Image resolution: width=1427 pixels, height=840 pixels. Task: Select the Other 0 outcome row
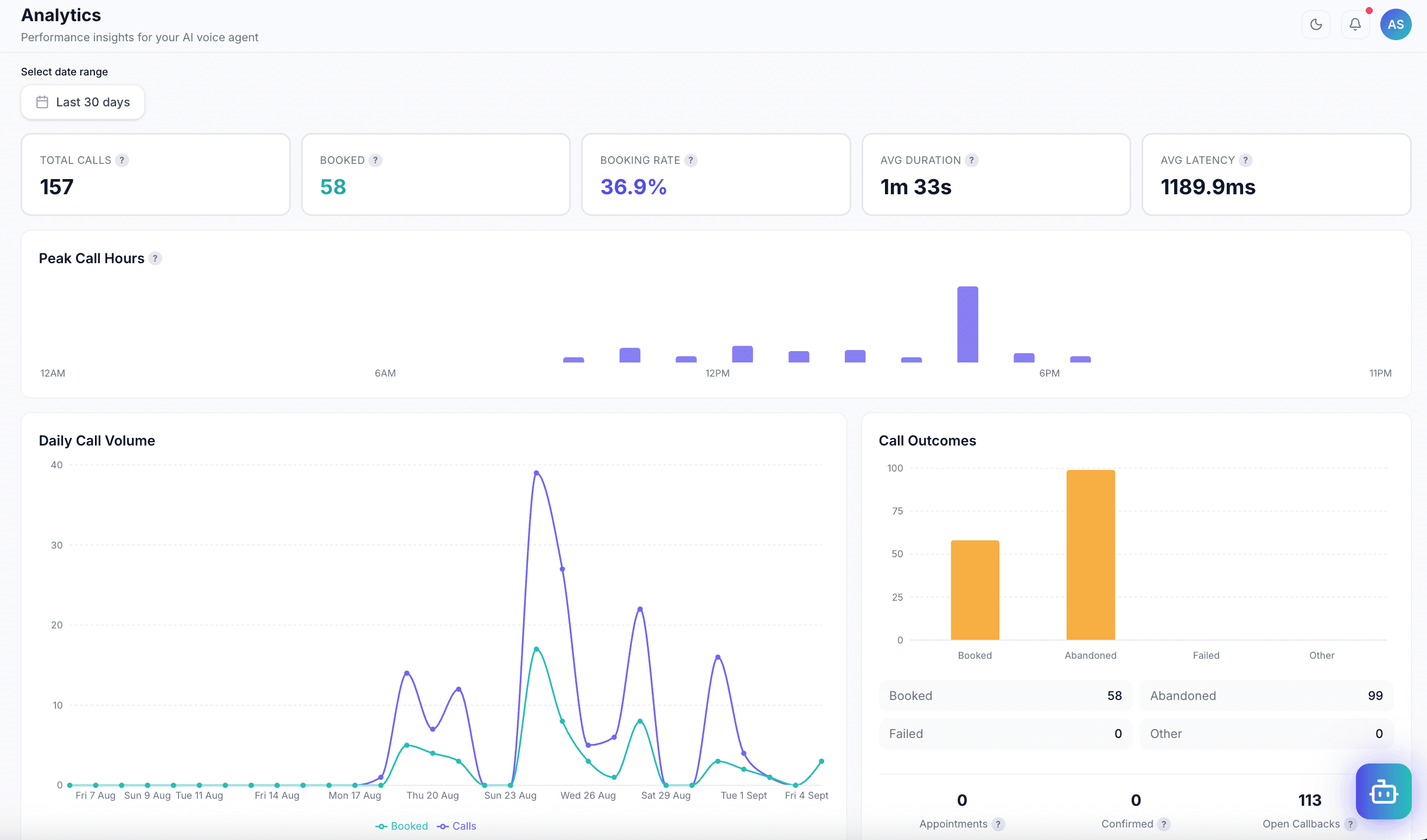coord(1266,734)
